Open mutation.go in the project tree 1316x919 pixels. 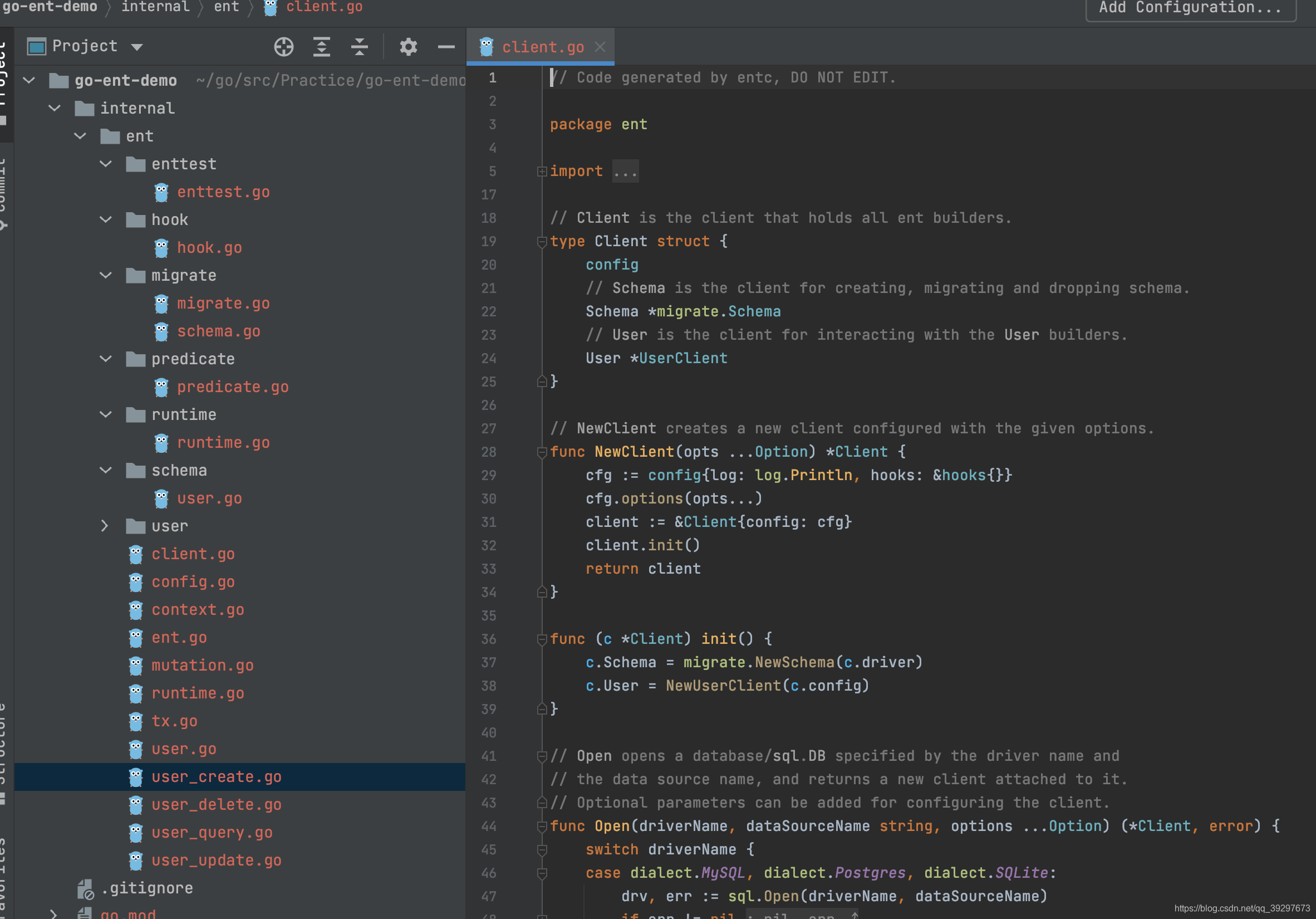202,666
